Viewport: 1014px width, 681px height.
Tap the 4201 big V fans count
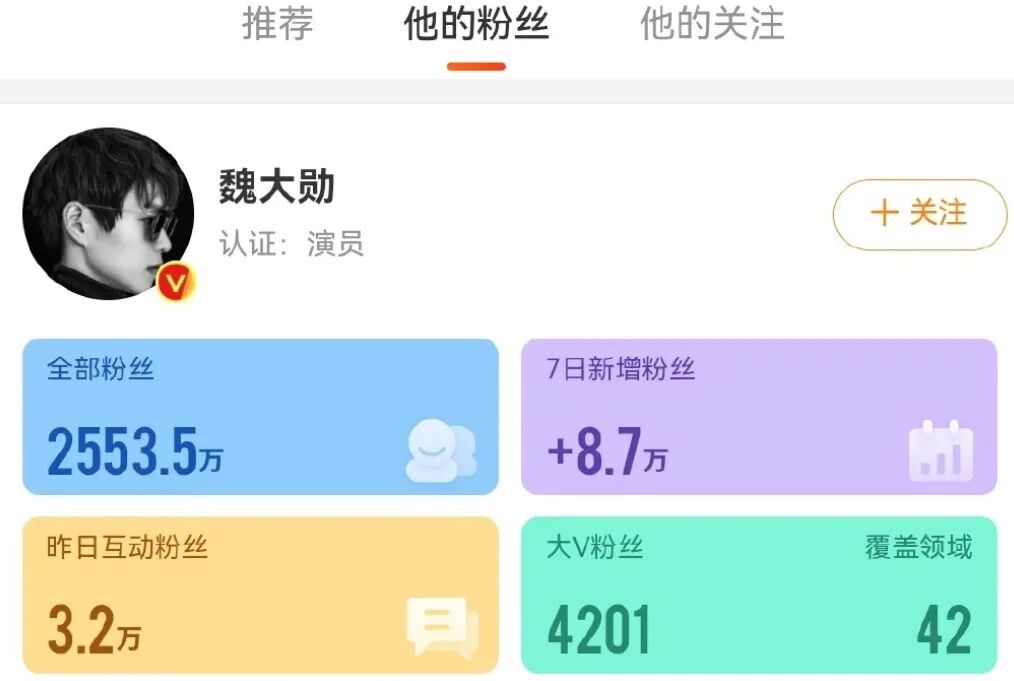[599, 629]
